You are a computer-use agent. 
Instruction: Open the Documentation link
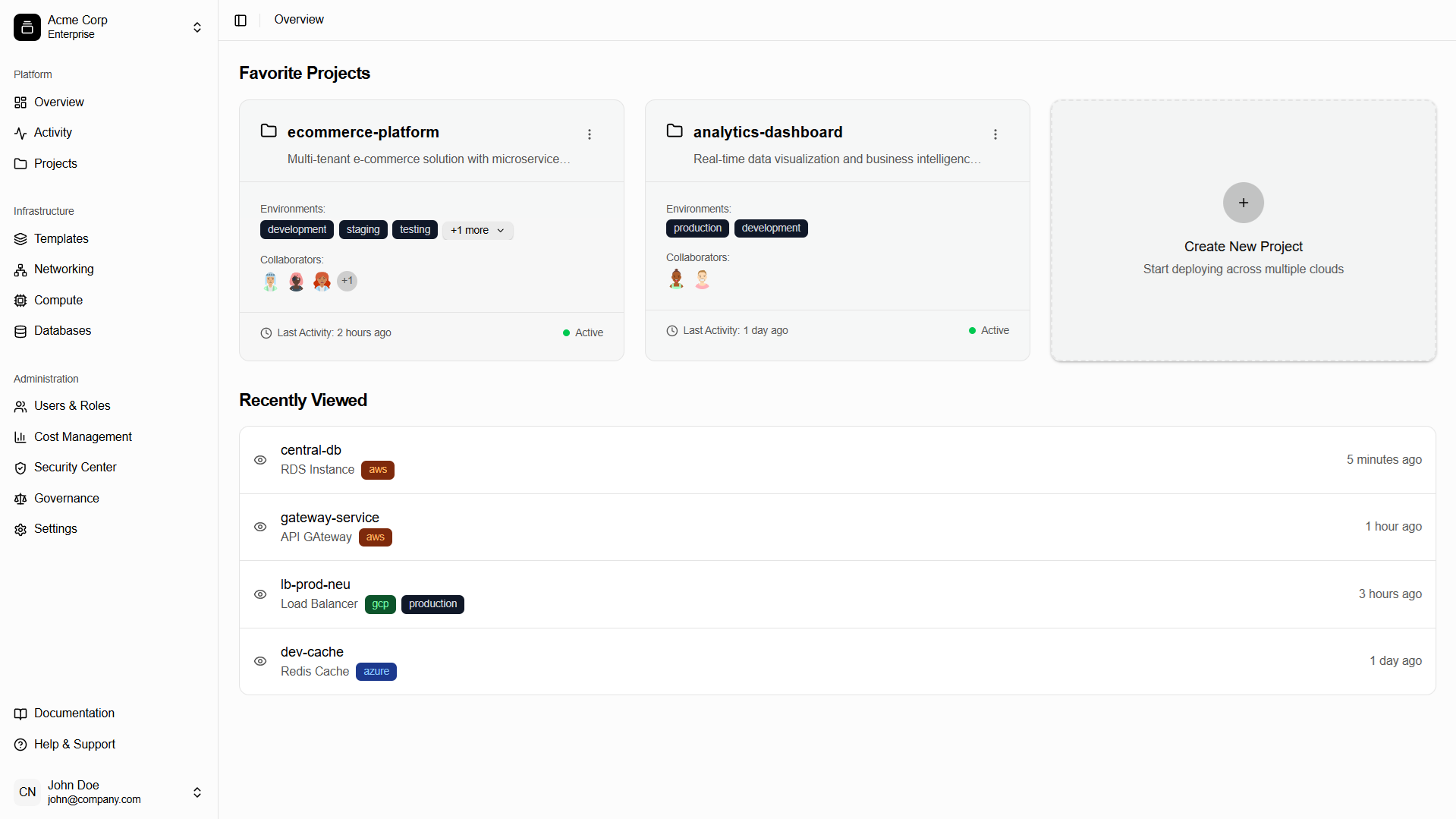pyautogui.click(x=74, y=713)
